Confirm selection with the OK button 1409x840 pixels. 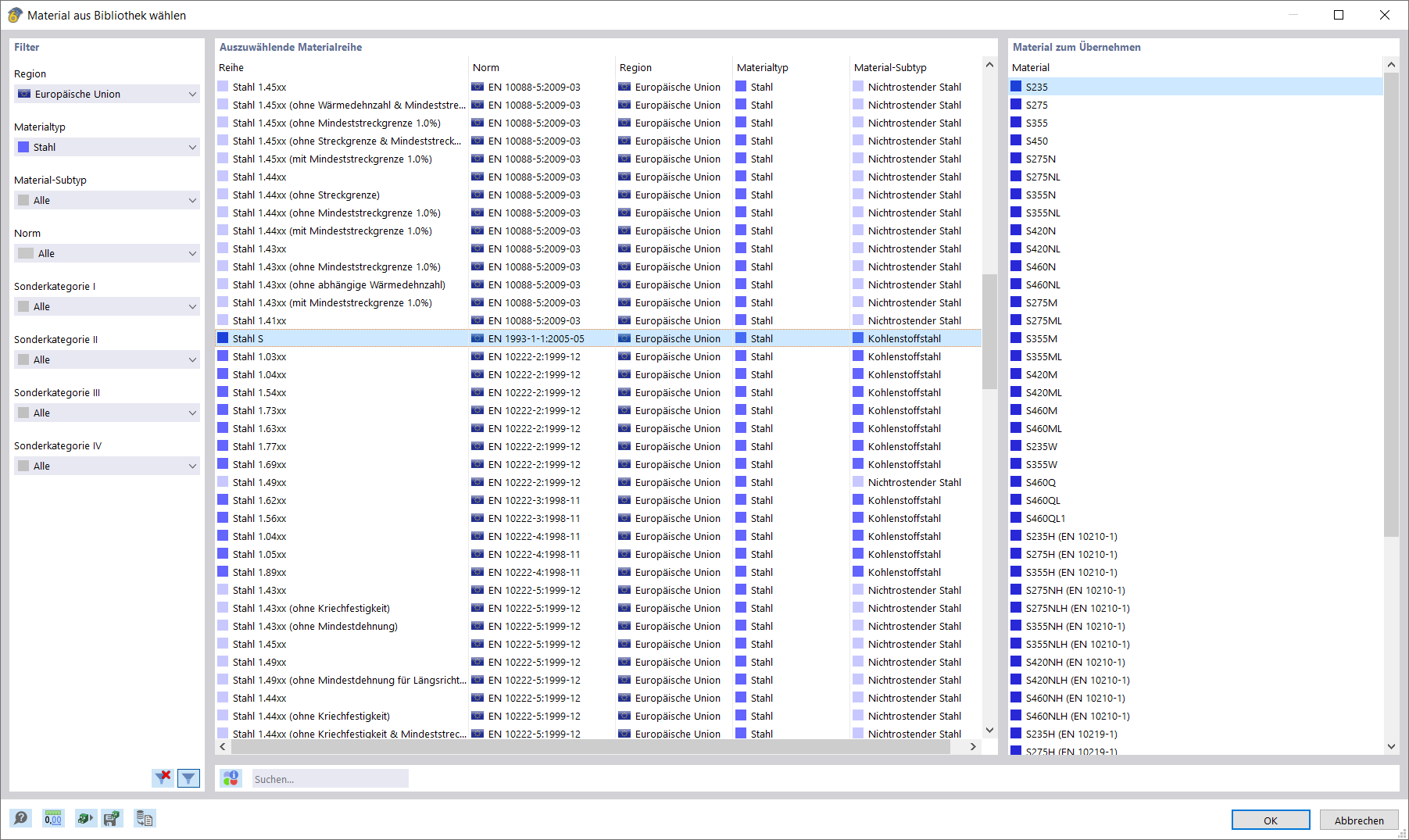pos(1271,820)
